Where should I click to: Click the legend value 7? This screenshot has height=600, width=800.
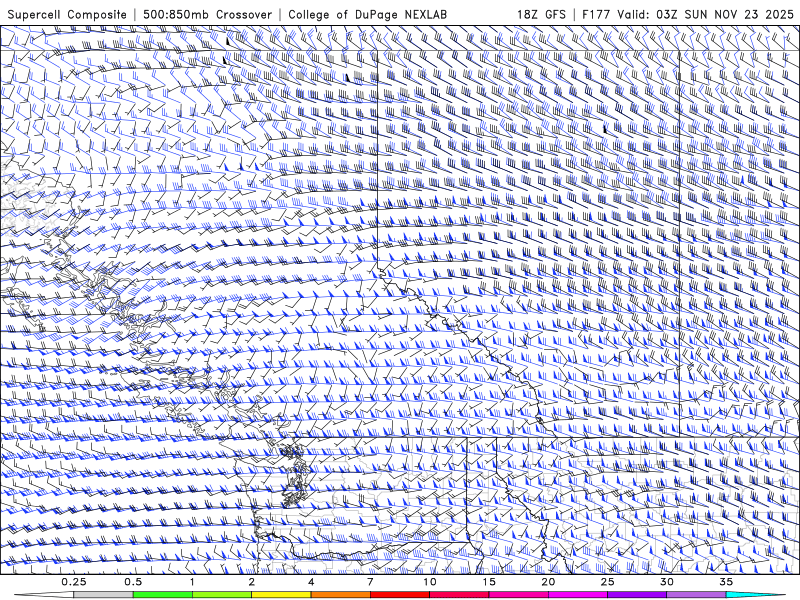click(x=370, y=582)
